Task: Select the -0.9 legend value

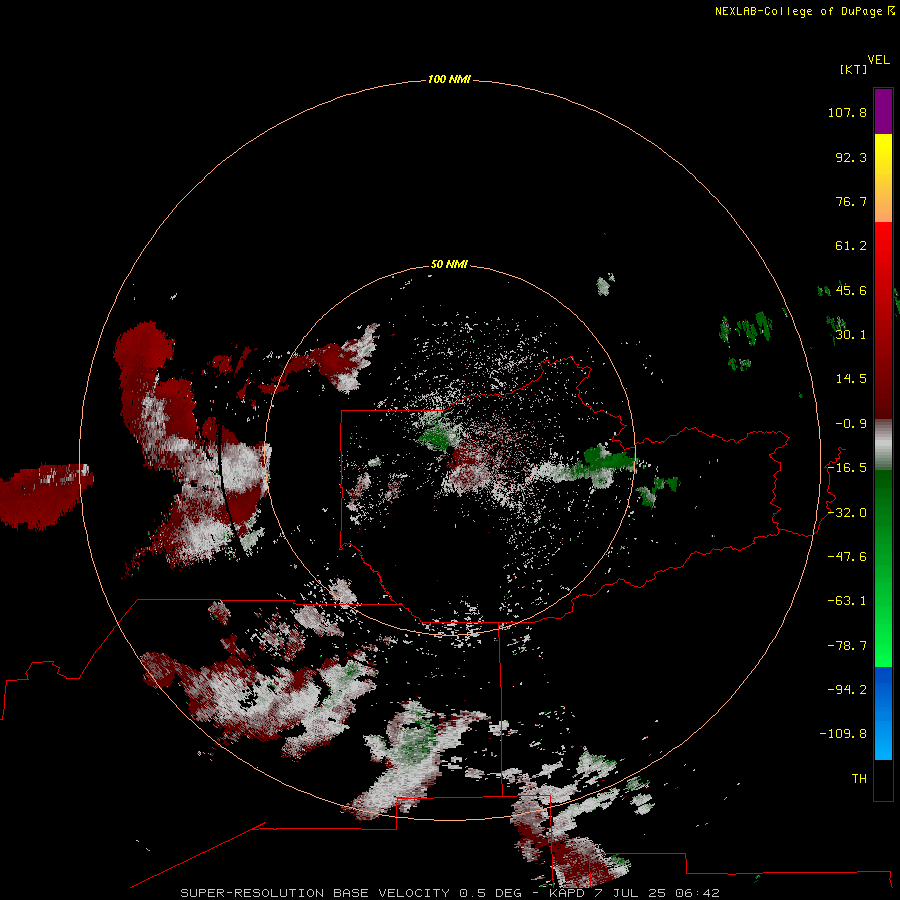Action: pyautogui.click(x=851, y=424)
